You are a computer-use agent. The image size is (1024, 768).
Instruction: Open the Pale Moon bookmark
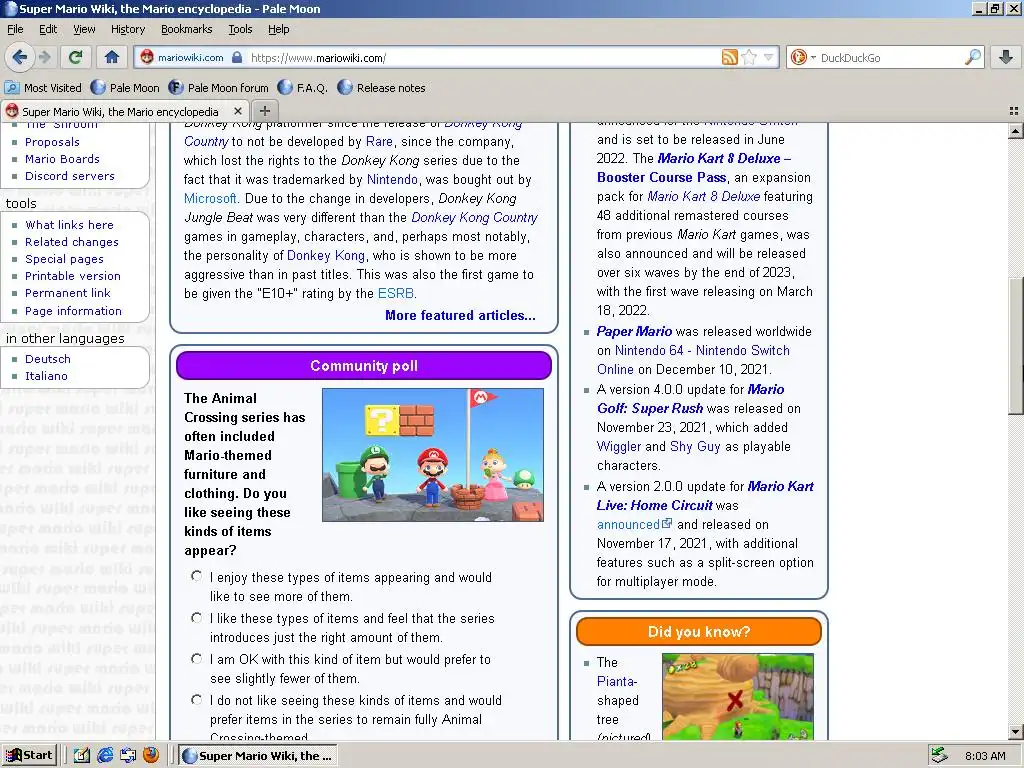[x=125, y=88]
